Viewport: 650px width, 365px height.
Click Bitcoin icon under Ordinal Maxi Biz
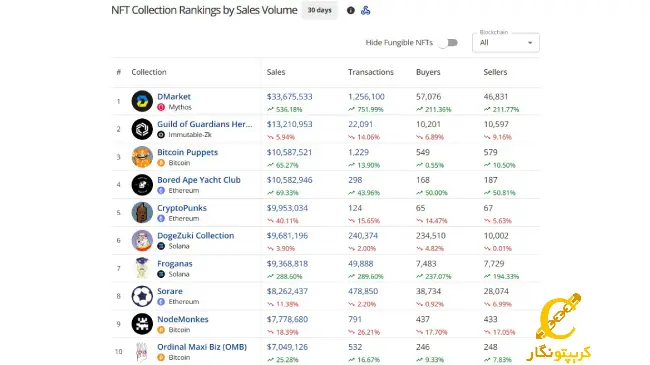[x=161, y=358]
